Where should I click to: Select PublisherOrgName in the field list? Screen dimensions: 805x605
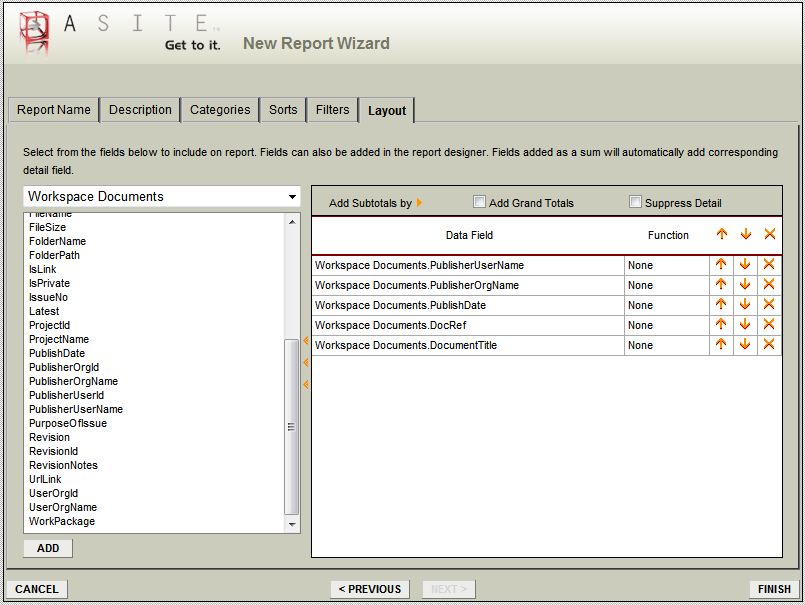click(73, 381)
